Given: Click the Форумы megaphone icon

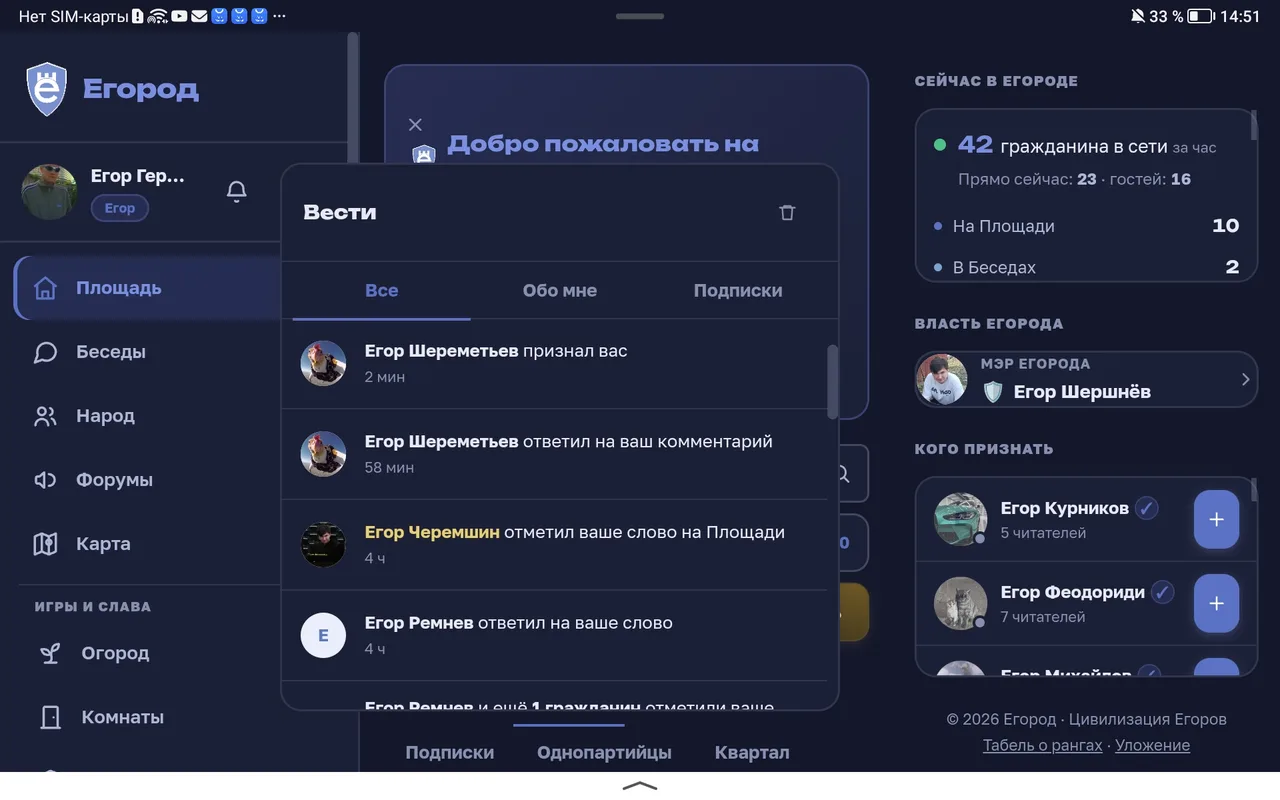Looking at the screenshot, I should [x=45, y=480].
